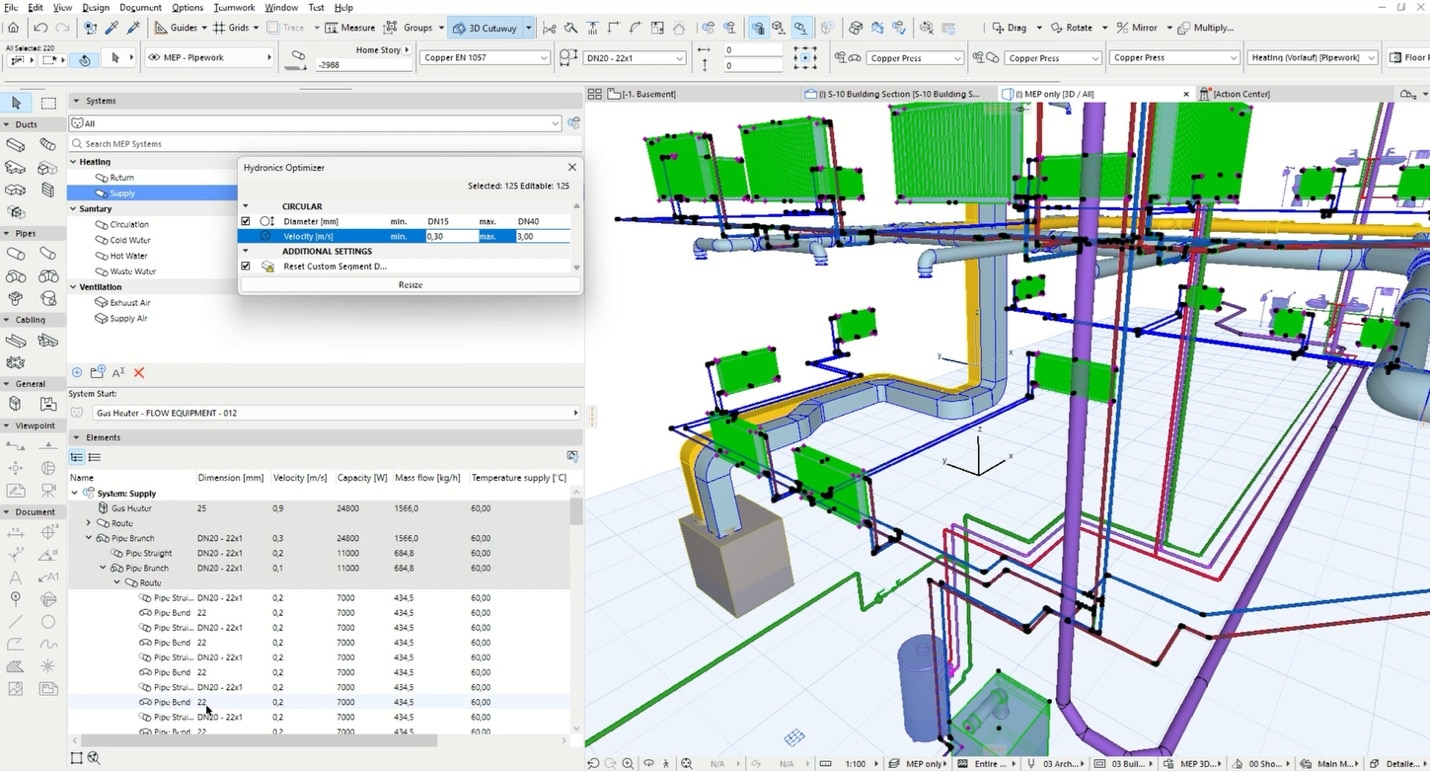Select the Arrow selection tool
Screen dimensions: 1430x771
[16, 103]
